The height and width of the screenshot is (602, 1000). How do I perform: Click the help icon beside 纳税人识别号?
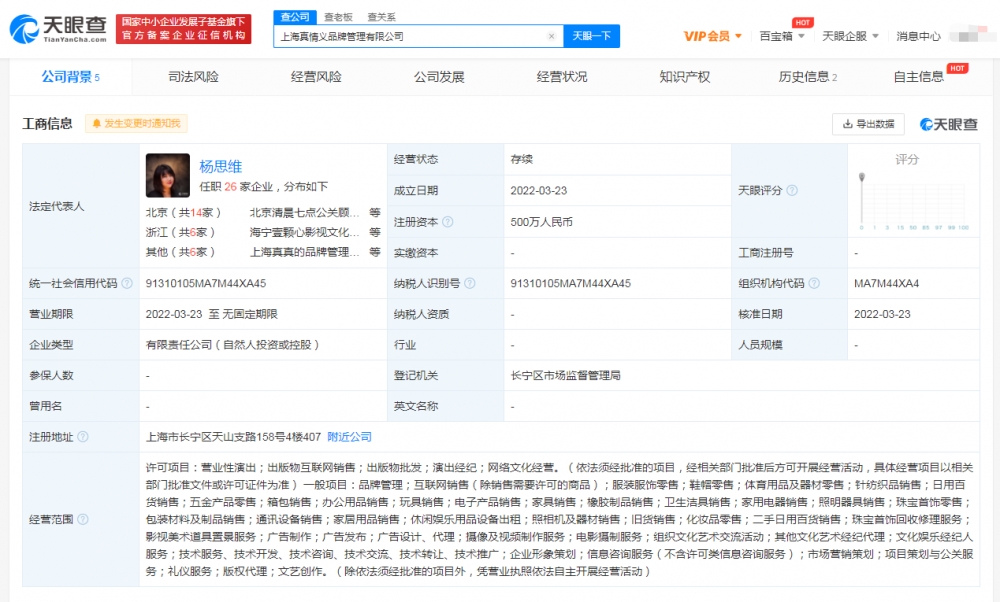(x=469, y=283)
